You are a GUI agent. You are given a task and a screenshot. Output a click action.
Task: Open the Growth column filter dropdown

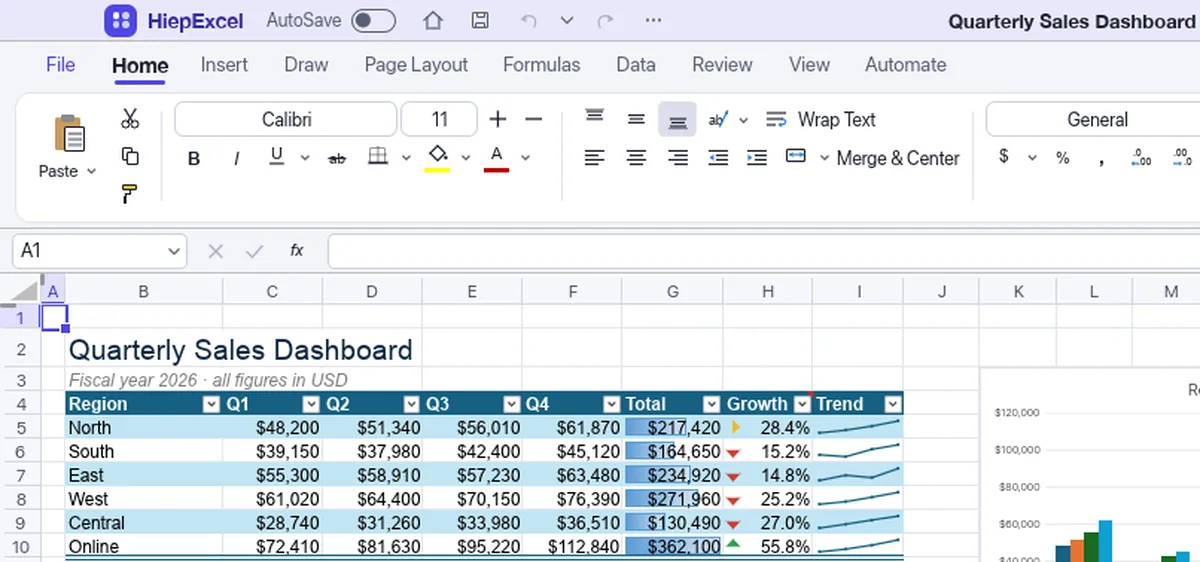[x=801, y=404]
